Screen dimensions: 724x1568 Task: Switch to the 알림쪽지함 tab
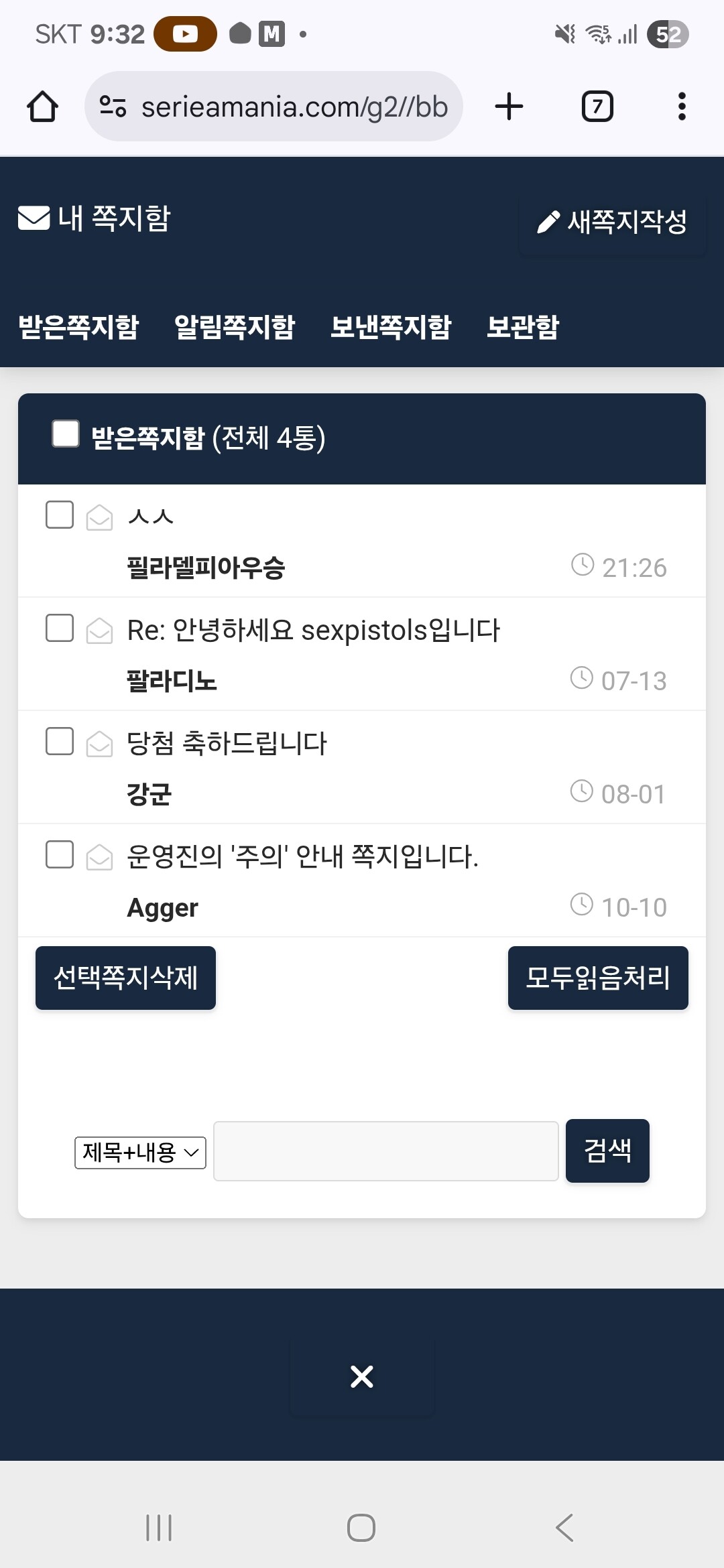click(x=235, y=327)
